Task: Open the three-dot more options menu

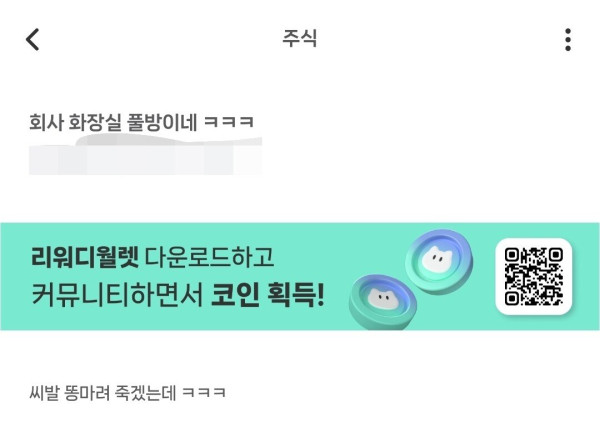Action: click(x=568, y=39)
